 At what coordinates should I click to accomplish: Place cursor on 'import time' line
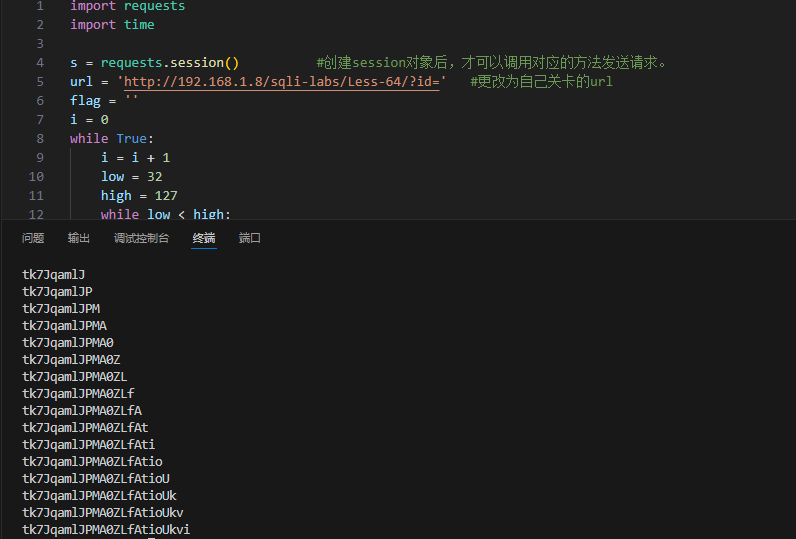click(112, 25)
